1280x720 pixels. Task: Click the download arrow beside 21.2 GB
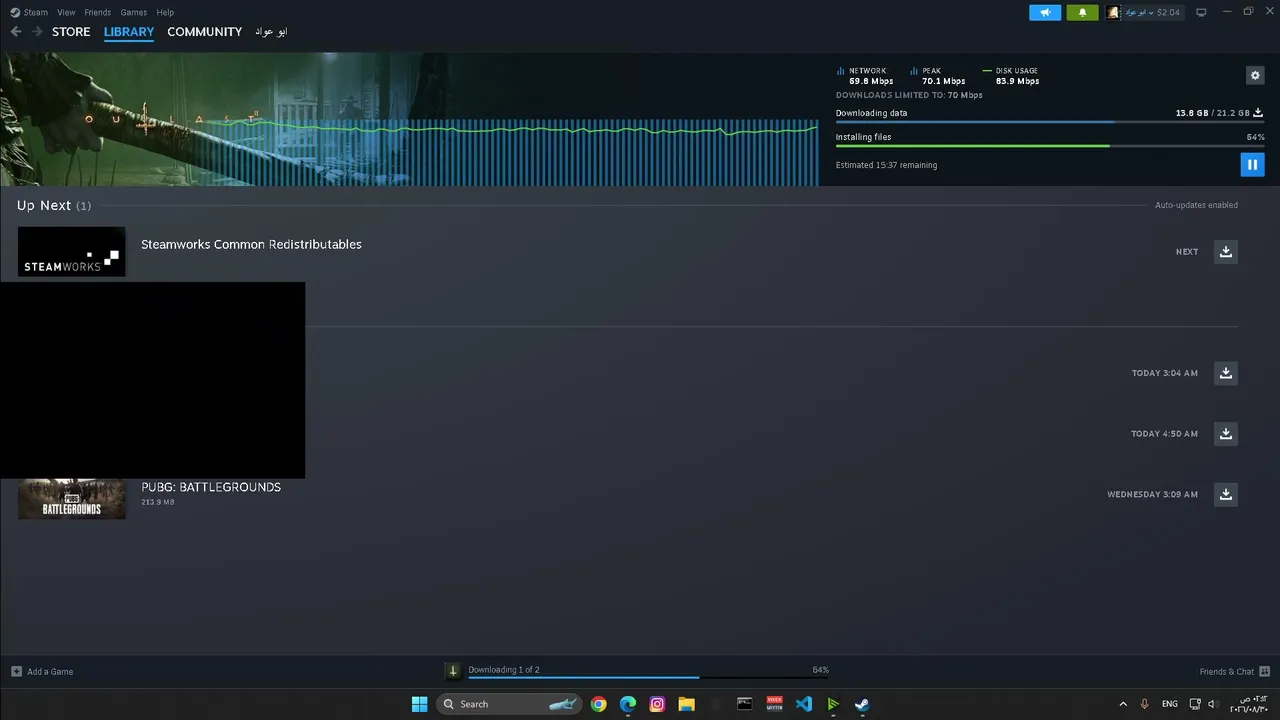pyautogui.click(x=1258, y=113)
